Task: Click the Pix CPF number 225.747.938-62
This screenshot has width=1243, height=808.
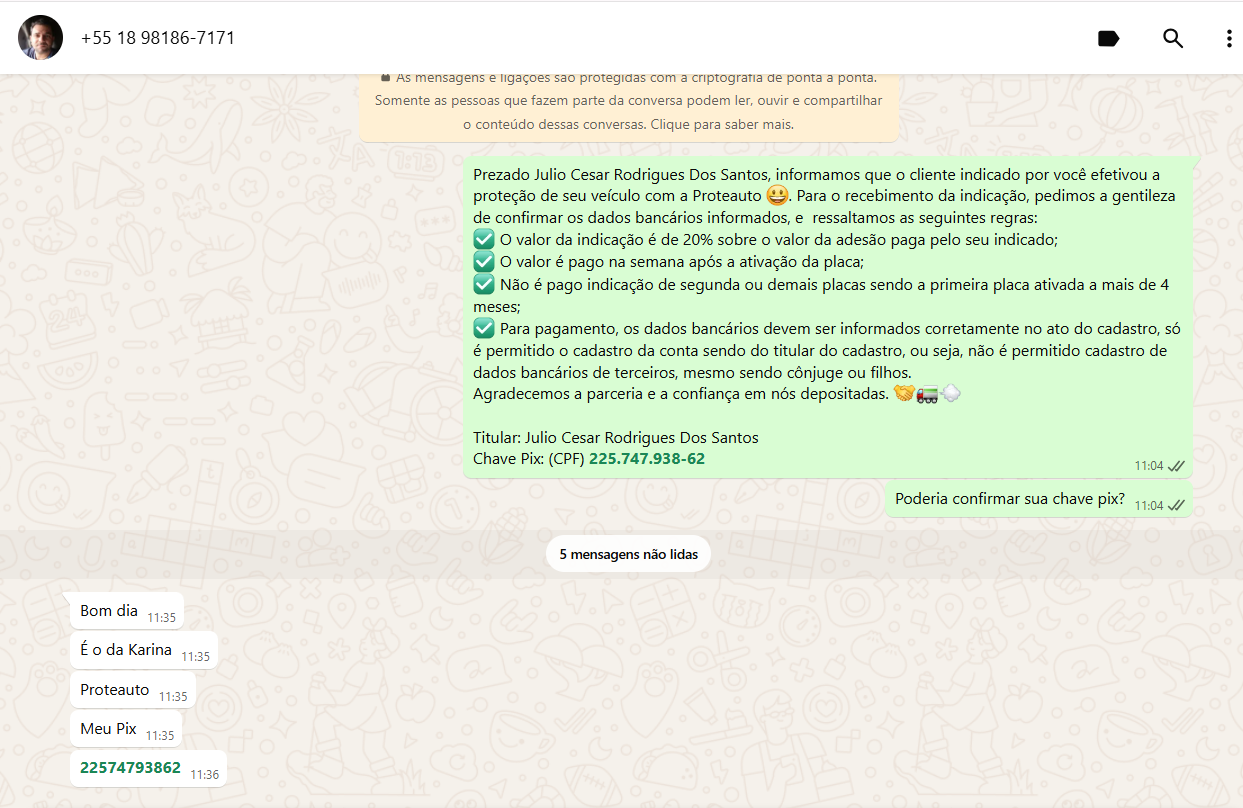Action: click(x=646, y=459)
